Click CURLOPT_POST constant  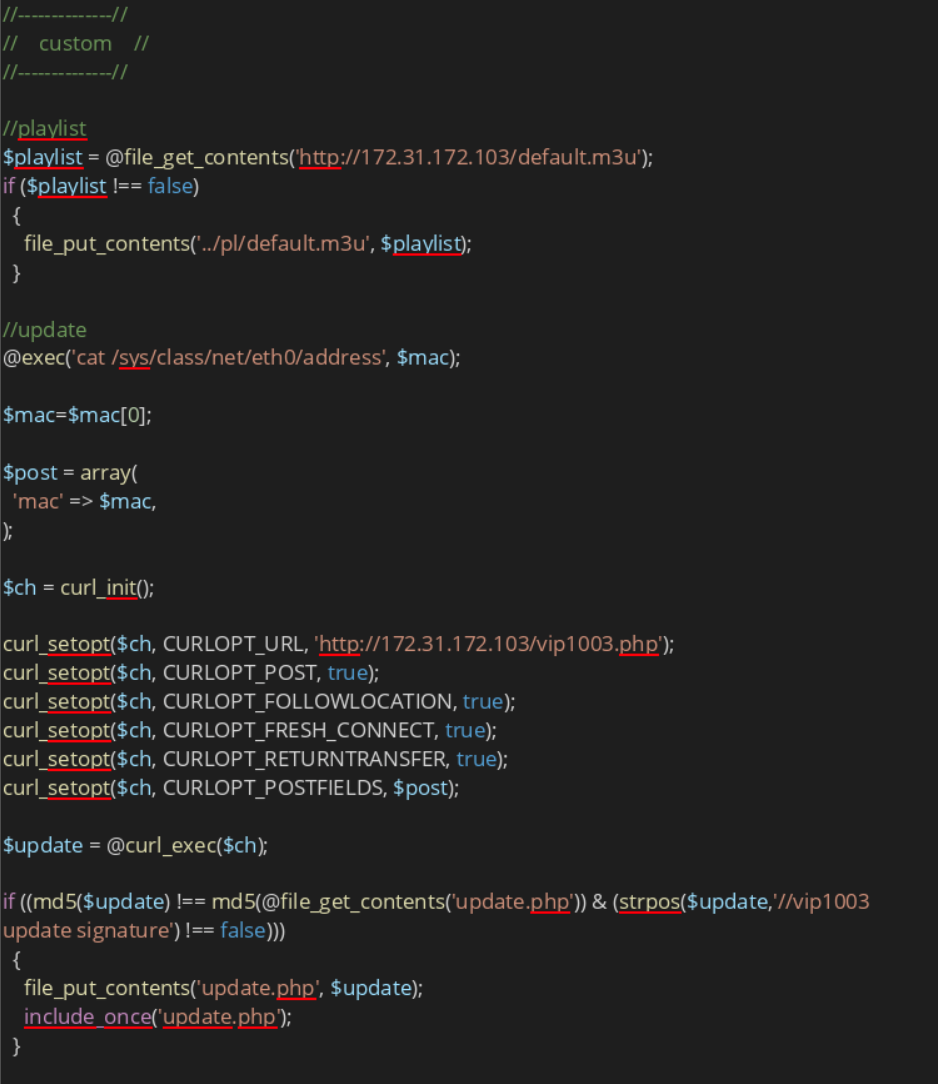[x=240, y=673]
